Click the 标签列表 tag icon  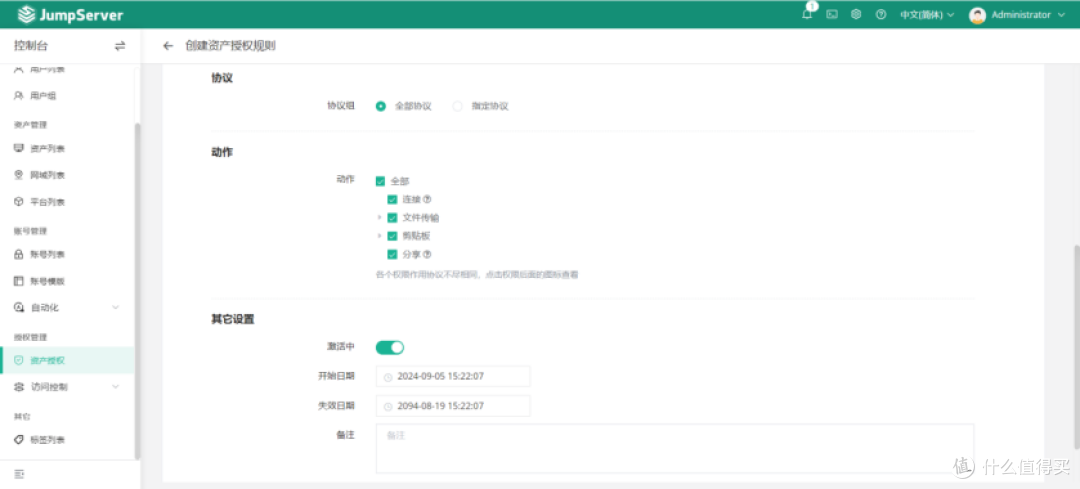pyautogui.click(x=19, y=440)
